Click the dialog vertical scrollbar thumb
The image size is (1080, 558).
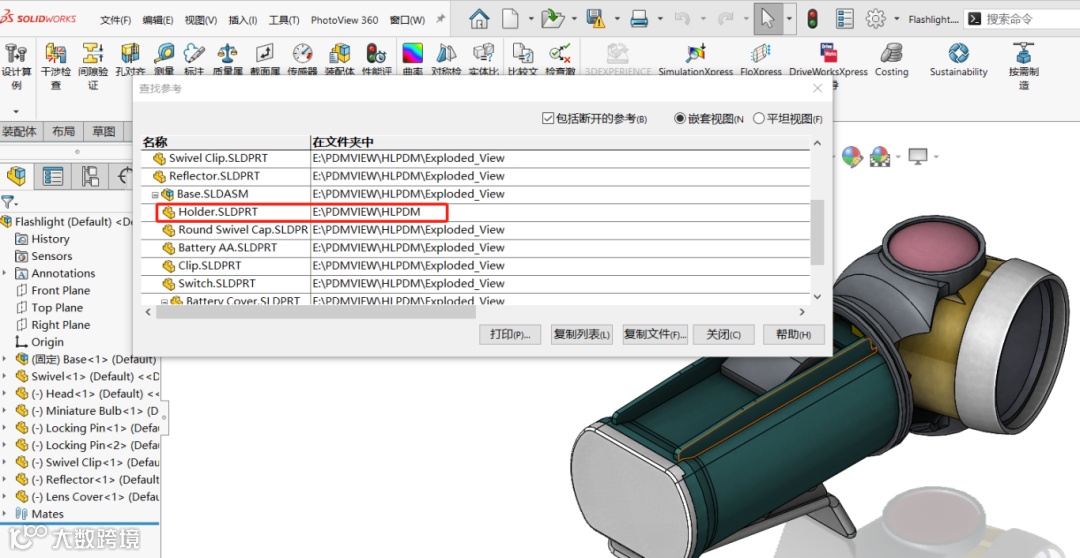tap(817, 232)
